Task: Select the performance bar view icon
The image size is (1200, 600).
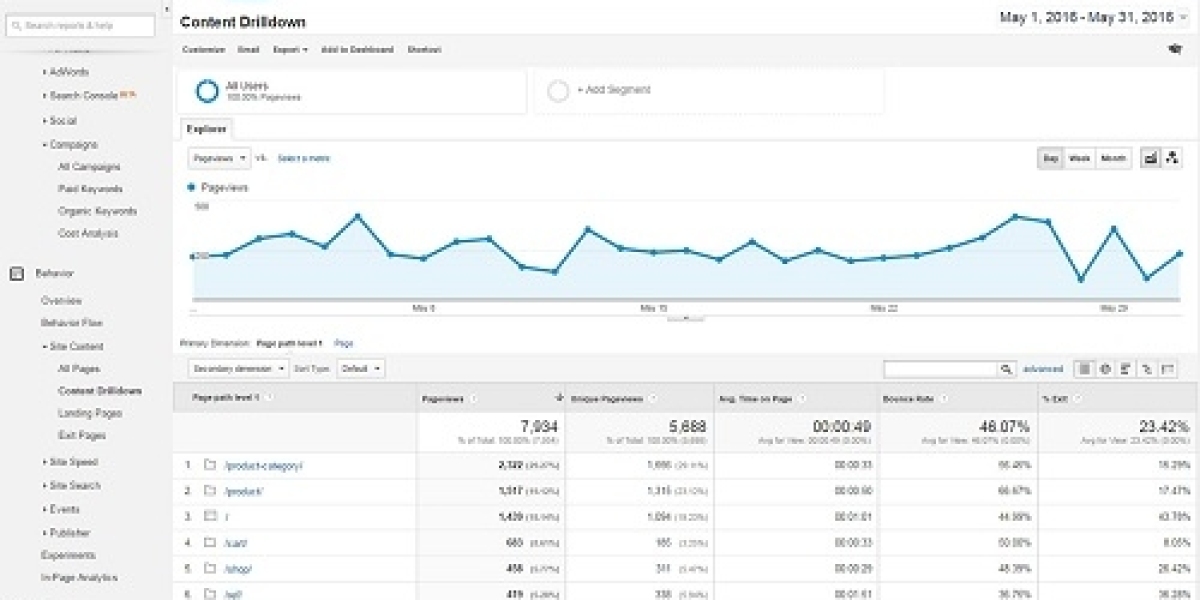Action: (1126, 369)
